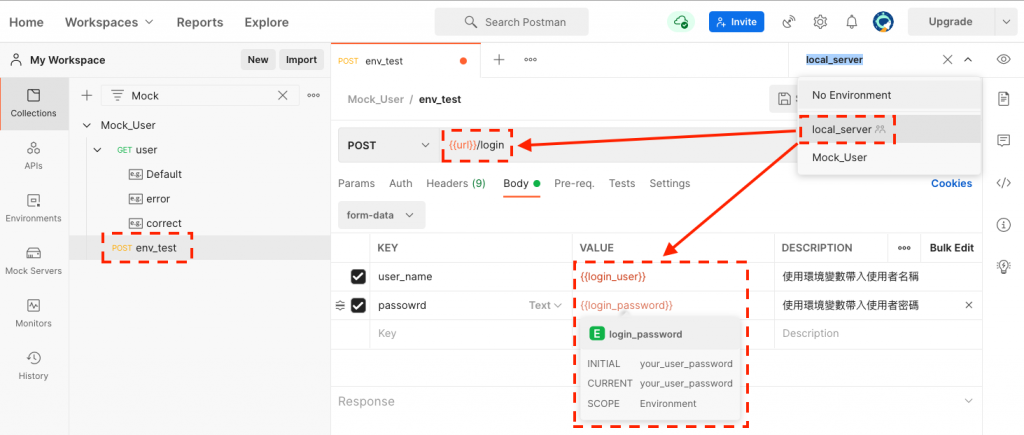Click the New button
Screen dimensions: 1024x435
(x=258, y=59)
